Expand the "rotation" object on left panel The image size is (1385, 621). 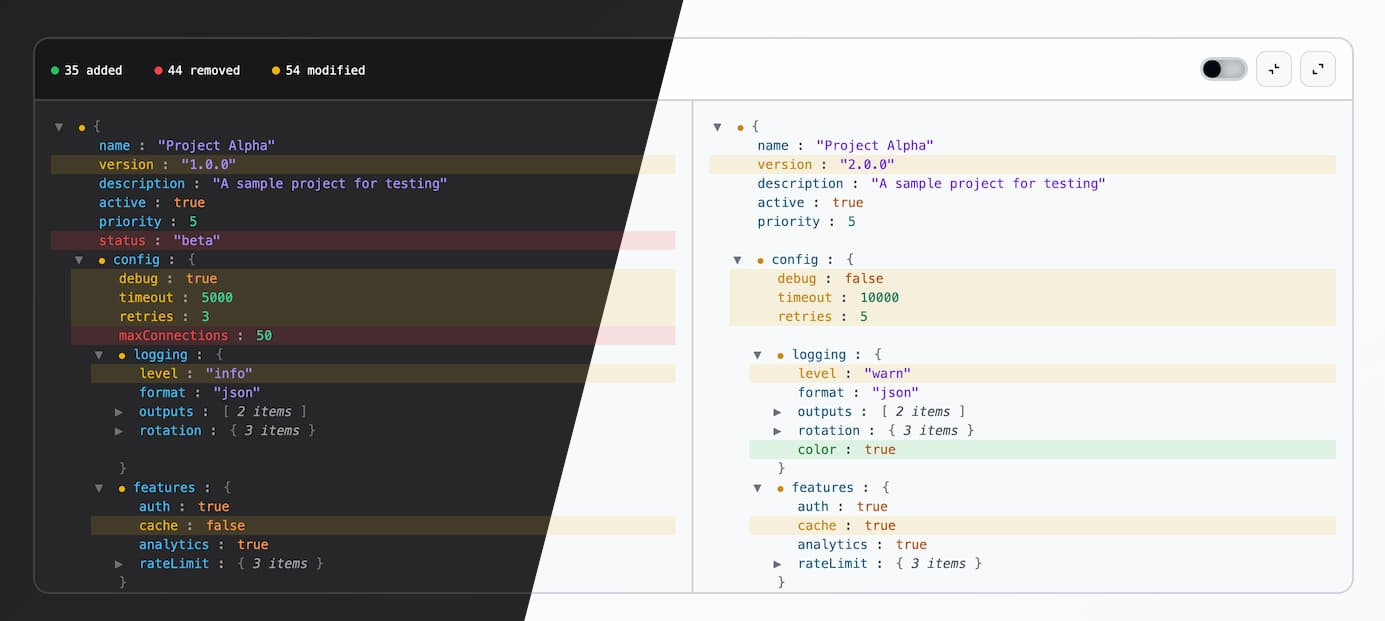119,430
